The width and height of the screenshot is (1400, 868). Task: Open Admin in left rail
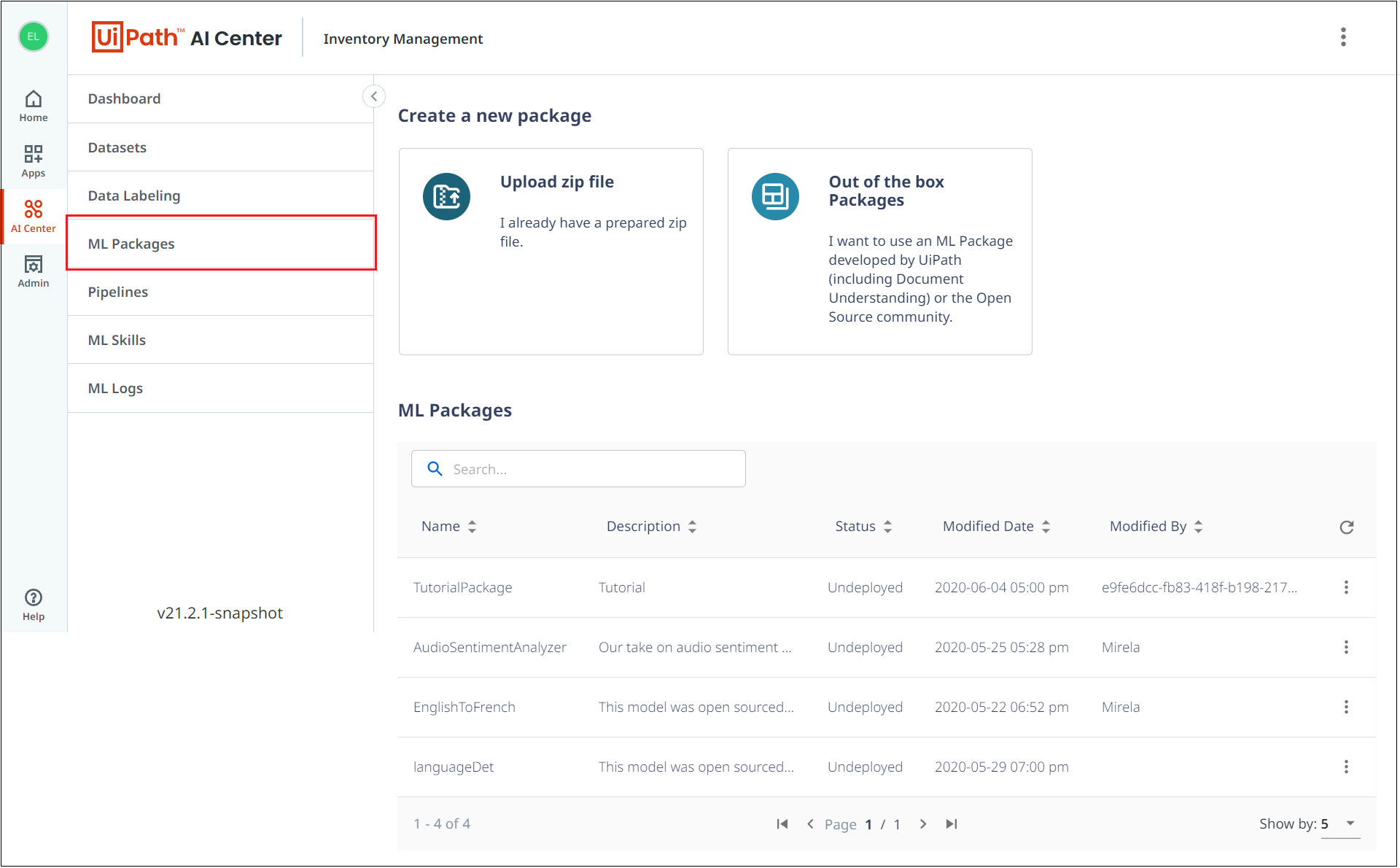[x=34, y=271]
